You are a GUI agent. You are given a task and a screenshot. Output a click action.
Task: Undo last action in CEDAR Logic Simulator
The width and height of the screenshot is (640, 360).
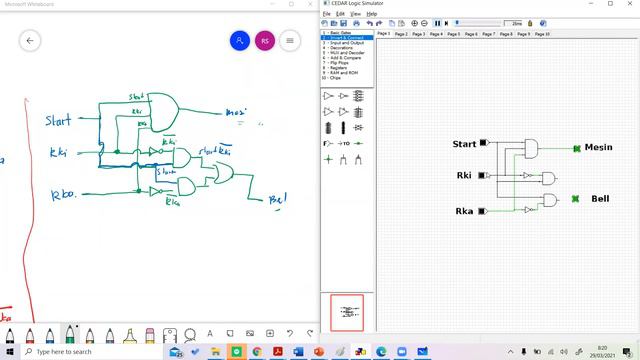point(370,23)
